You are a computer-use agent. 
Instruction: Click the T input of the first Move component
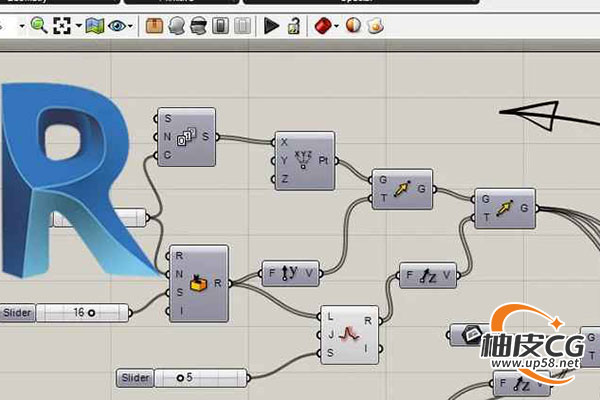pyautogui.click(x=383, y=198)
